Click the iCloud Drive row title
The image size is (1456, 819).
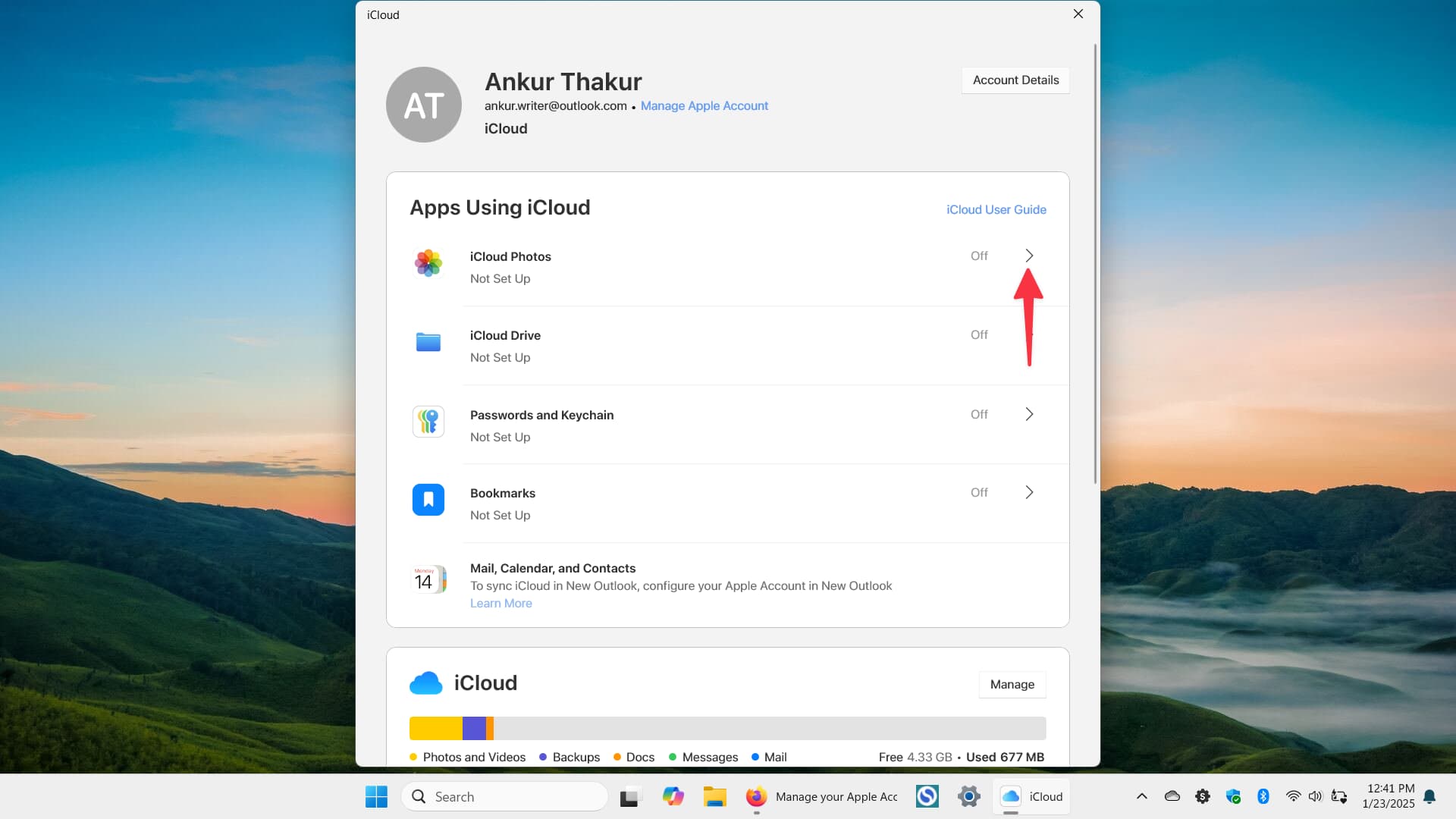tap(505, 335)
